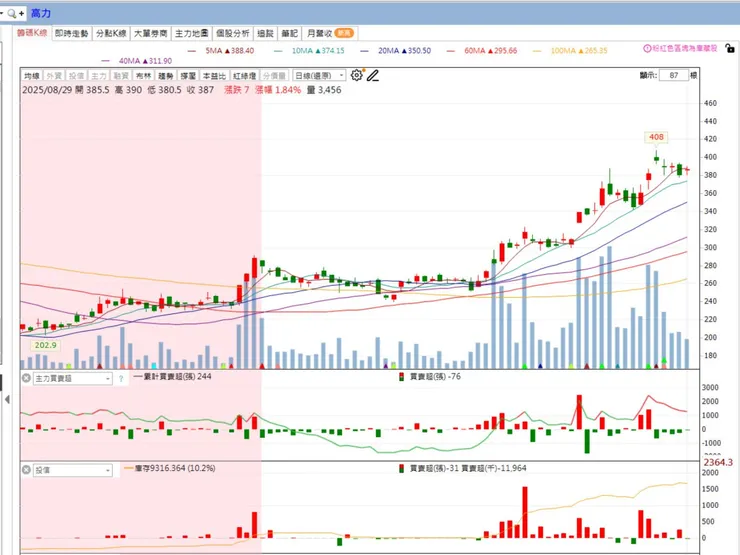Switch to the 追蹤 tab
Screen dimensions: 740x555
tap(265, 33)
